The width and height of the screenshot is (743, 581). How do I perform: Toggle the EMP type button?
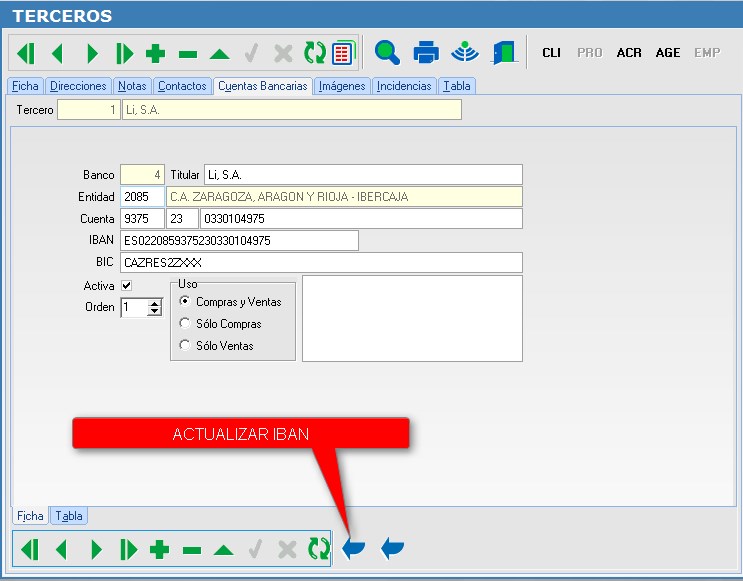pyautogui.click(x=707, y=53)
